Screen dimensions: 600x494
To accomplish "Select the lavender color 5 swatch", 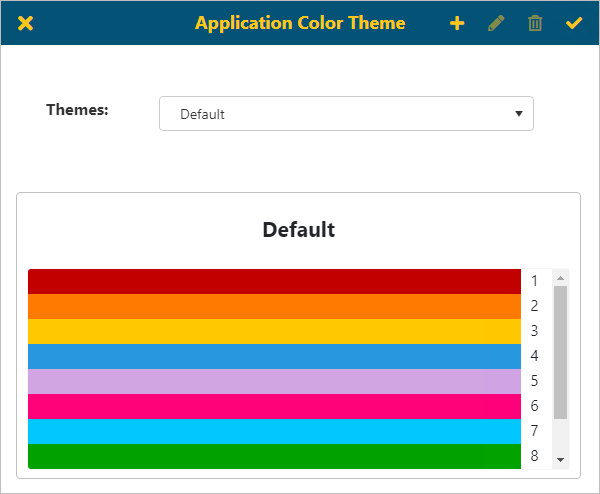I will [x=274, y=381].
